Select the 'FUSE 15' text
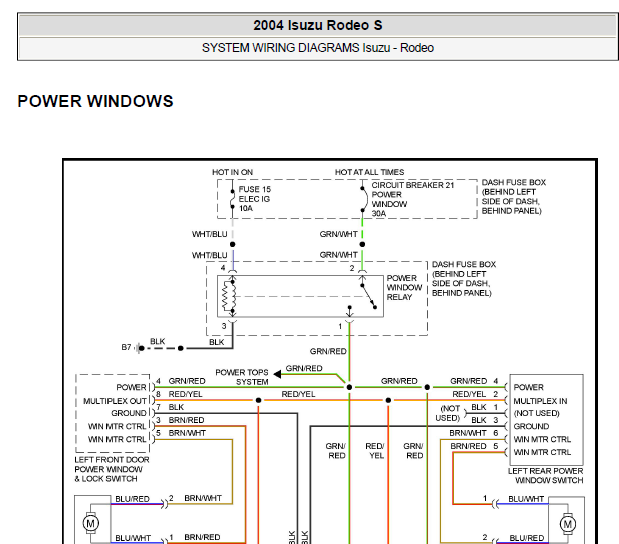 pyautogui.click(x=255, y=189)
